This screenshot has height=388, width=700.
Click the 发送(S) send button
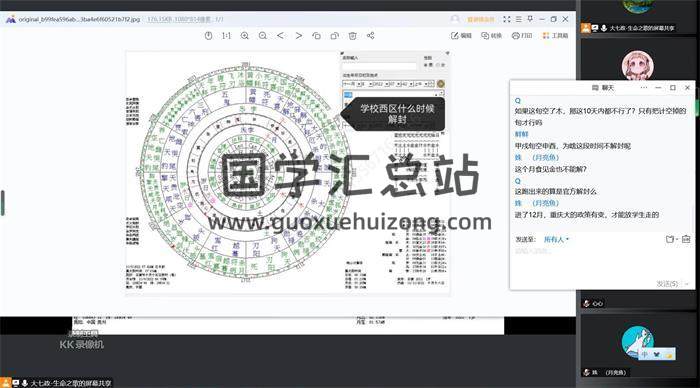click(x=667, y=284)
